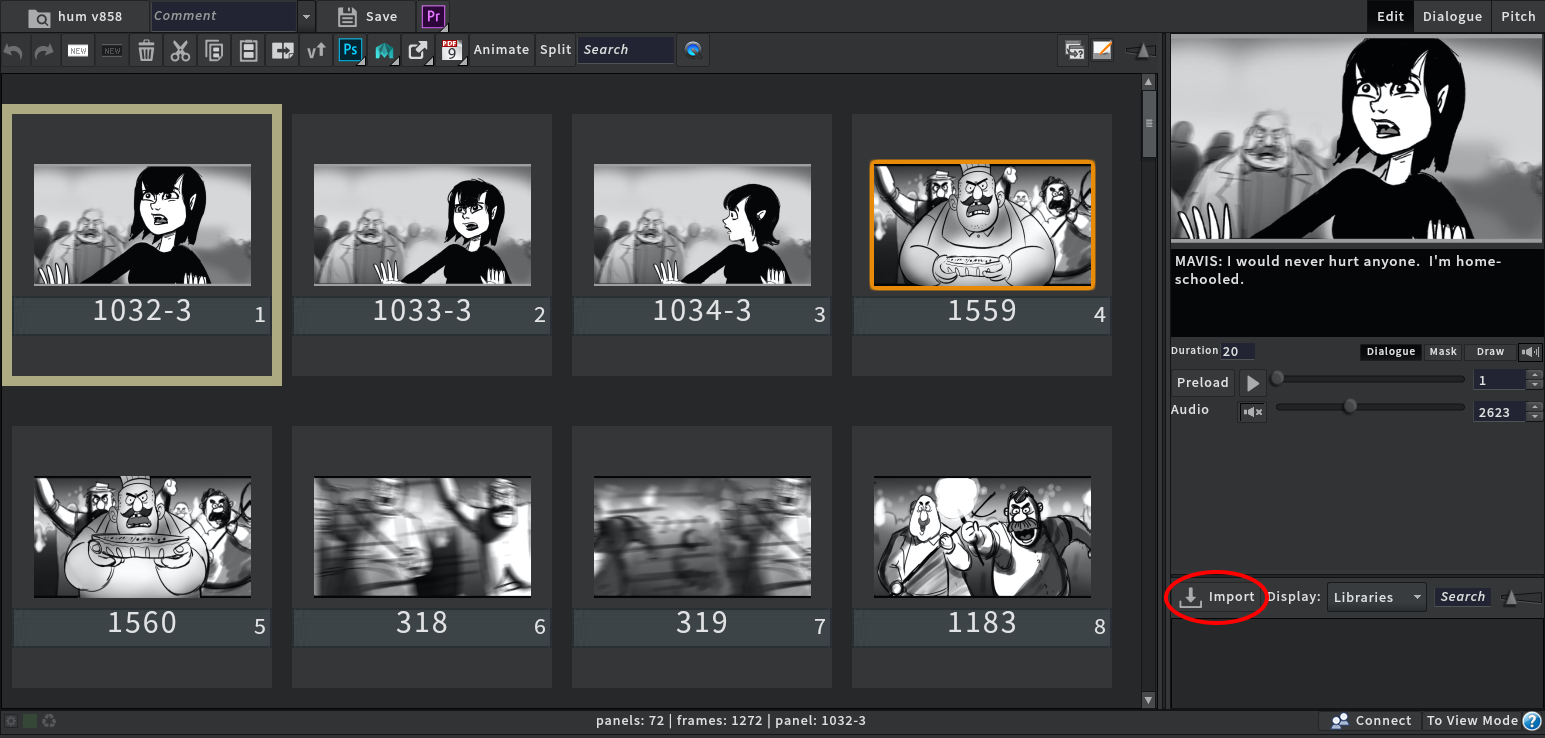Click the toolbar Search field
Image resolution: width=1545 pixels, height=738 pixels.
626,50
